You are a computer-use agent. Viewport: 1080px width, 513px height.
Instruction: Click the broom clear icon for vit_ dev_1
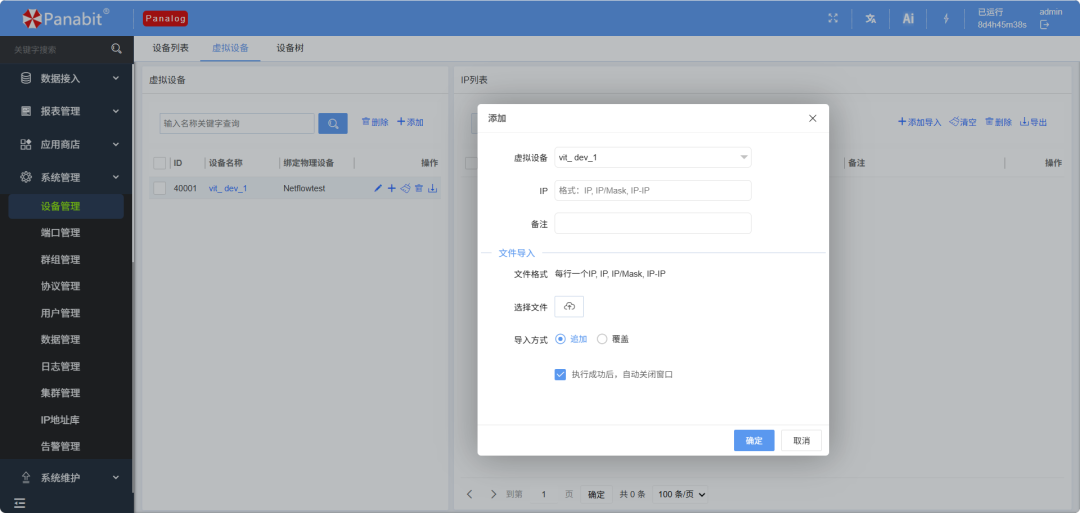pos(405,188)
